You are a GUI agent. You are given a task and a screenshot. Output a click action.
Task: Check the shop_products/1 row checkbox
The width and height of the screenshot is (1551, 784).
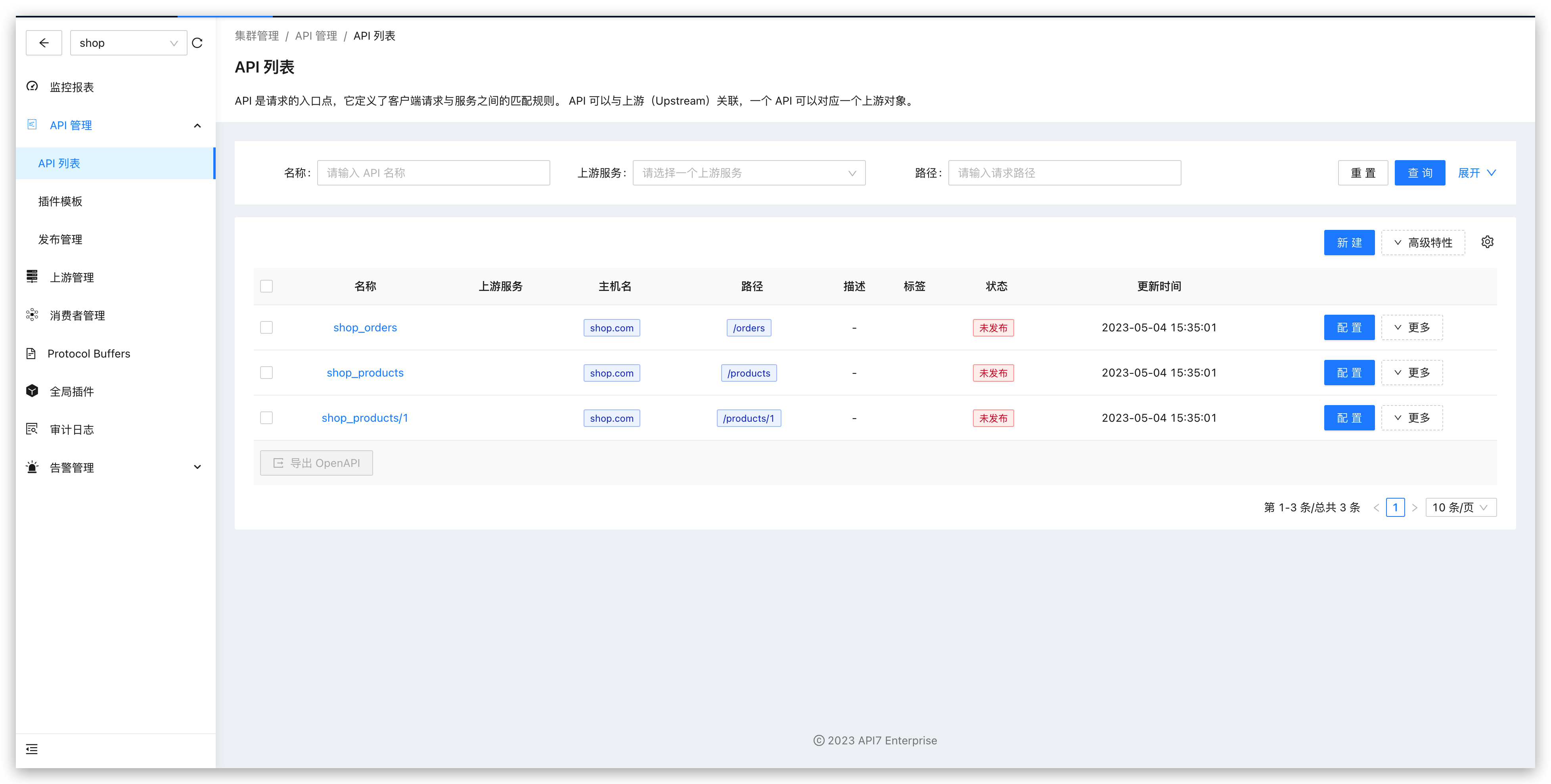[x=266, y=418]
